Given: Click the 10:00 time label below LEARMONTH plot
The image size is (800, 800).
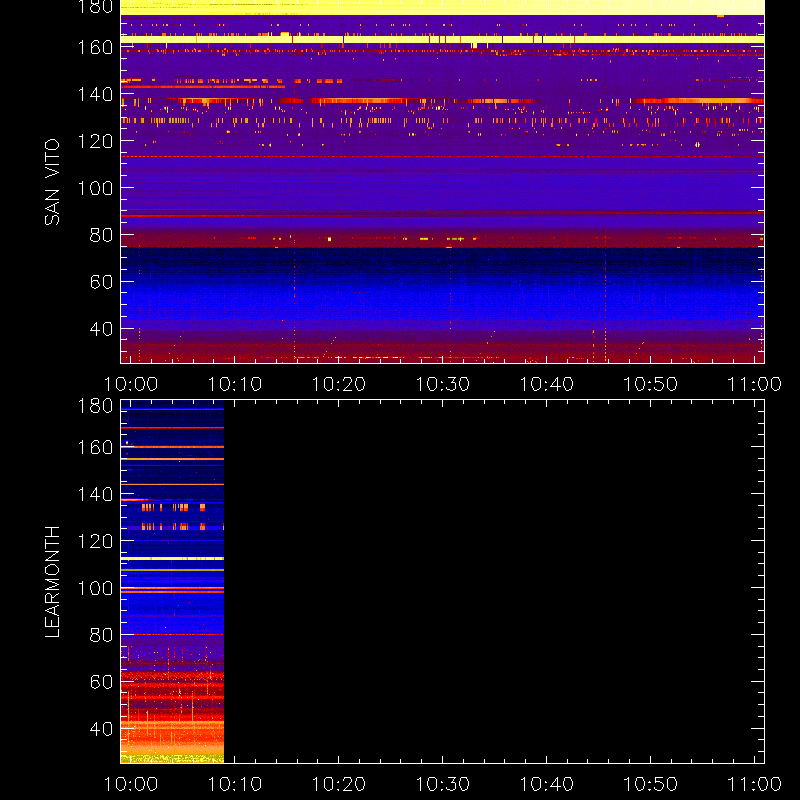Looking at the screenshot, I should coord(131,784).
